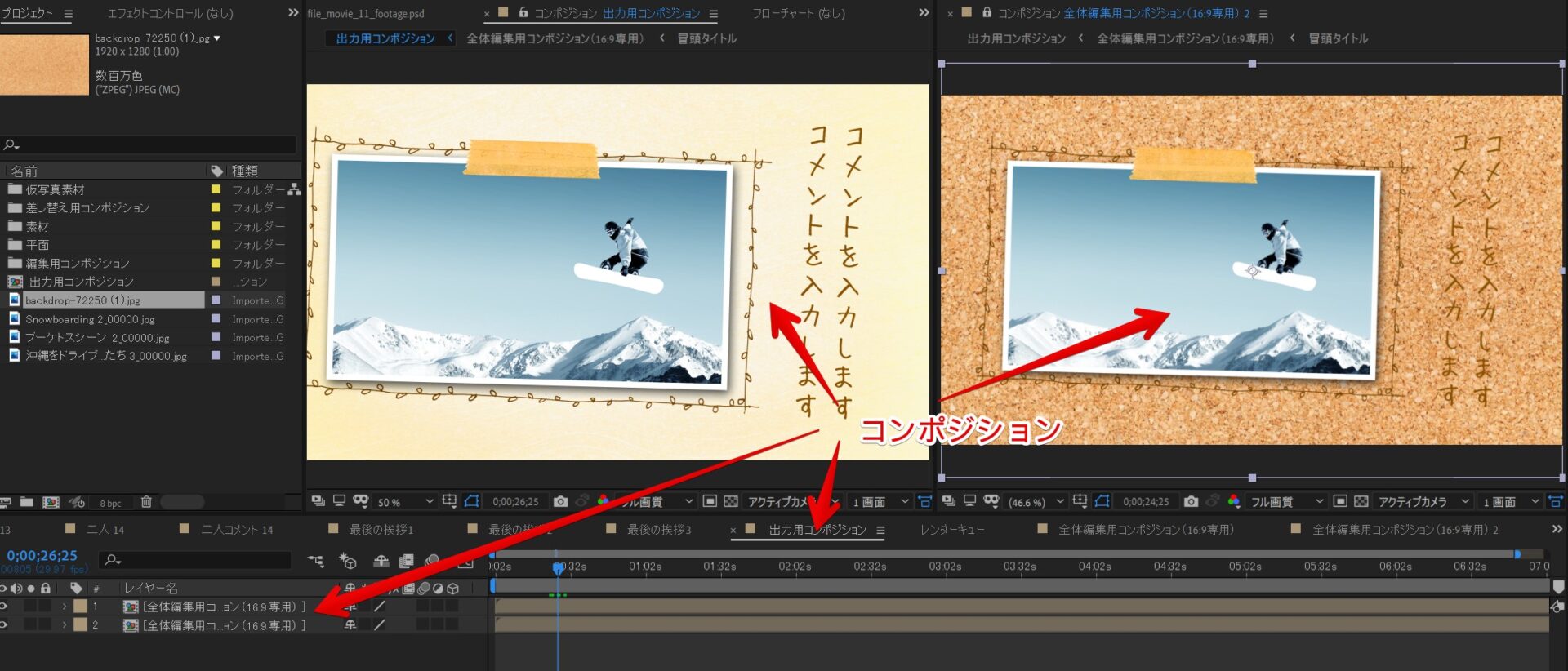Create new folder in Project panel
The image size is (1568, 671).
tap(27, 502)
